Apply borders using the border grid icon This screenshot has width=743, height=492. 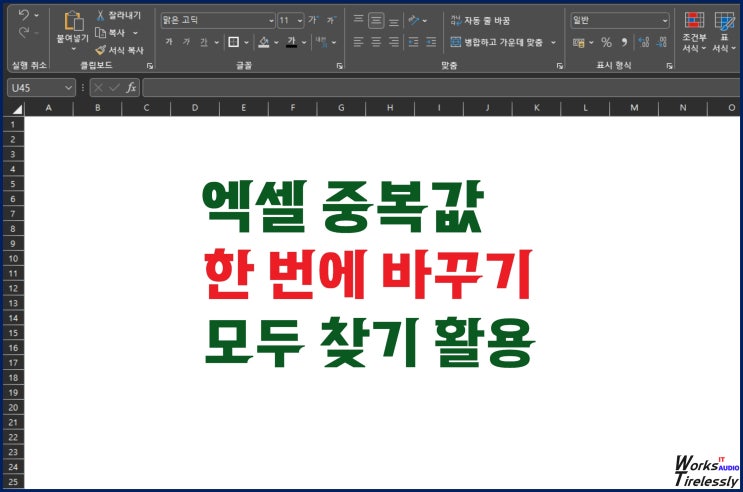click(234, 42)
